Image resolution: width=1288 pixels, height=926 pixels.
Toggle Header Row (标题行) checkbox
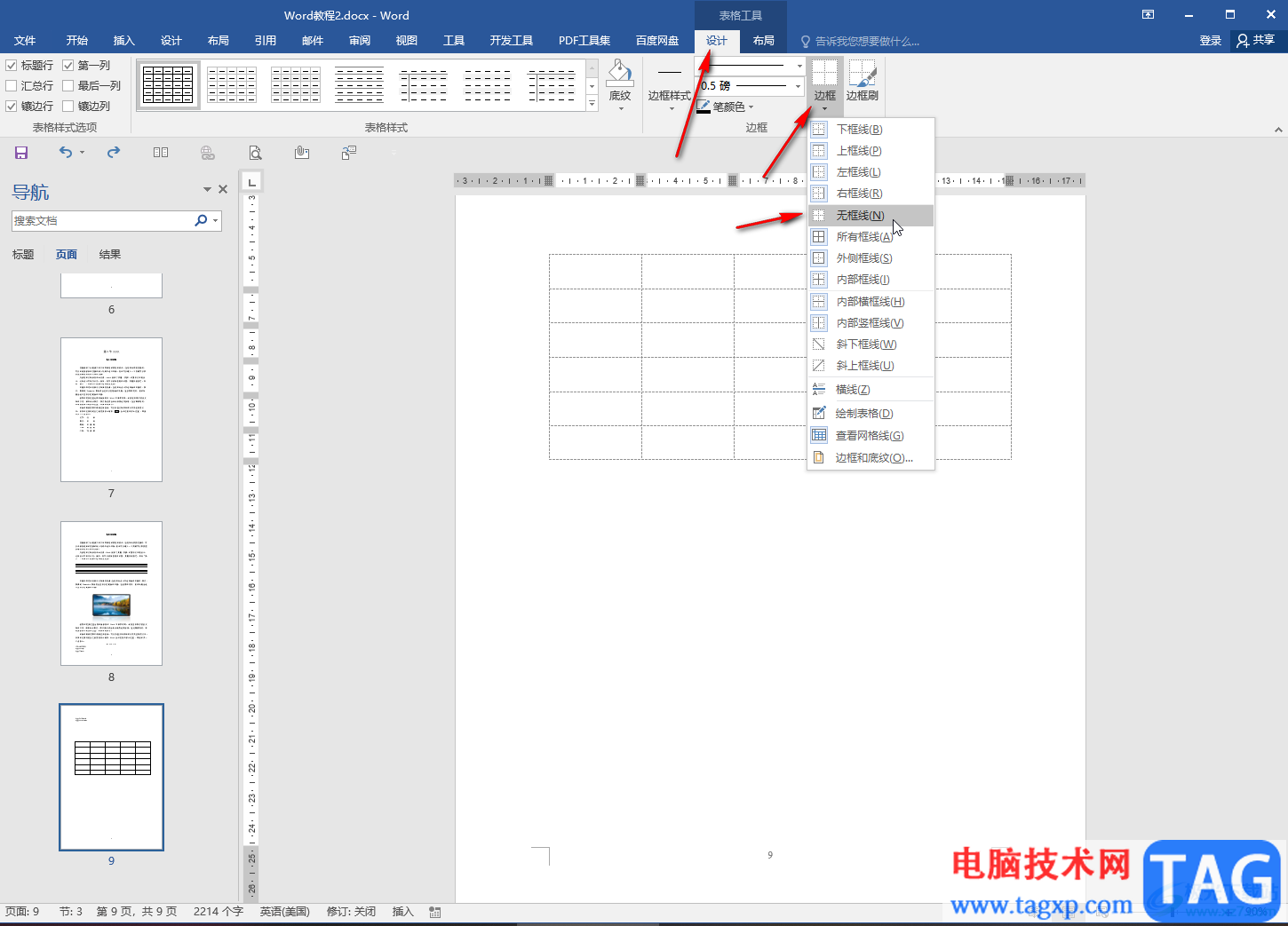[x=12, y=66]
